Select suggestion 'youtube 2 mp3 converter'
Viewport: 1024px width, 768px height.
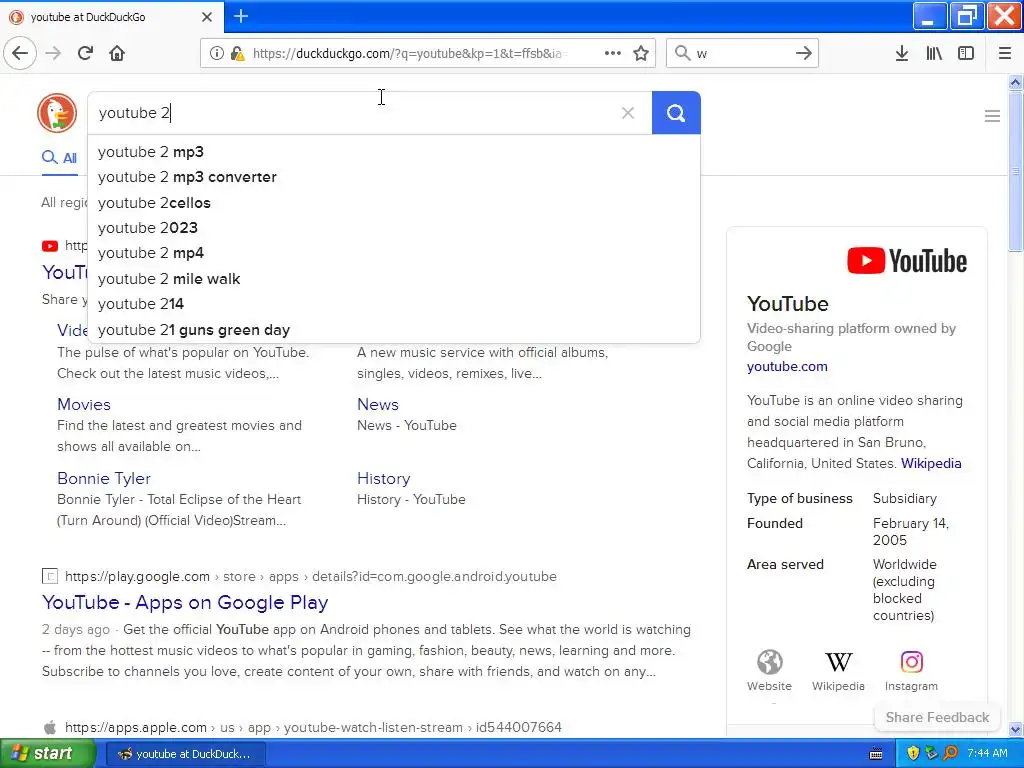coord(394,177)
